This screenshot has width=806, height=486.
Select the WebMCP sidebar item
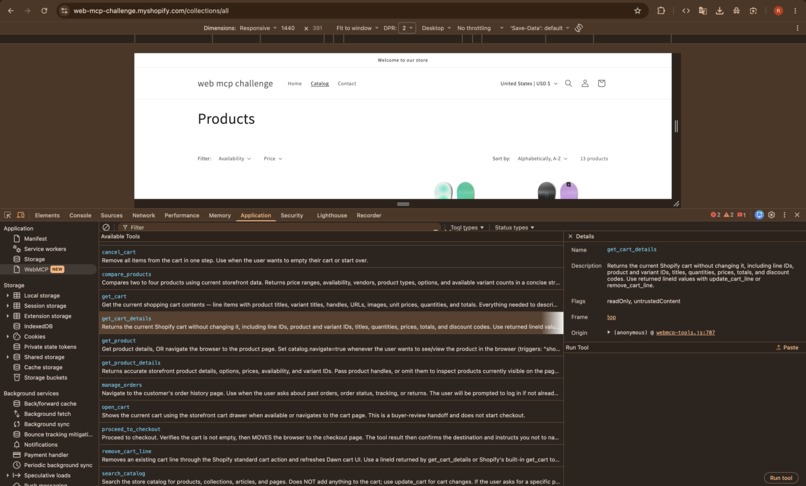pyautogui.click(x=48, y=269)
